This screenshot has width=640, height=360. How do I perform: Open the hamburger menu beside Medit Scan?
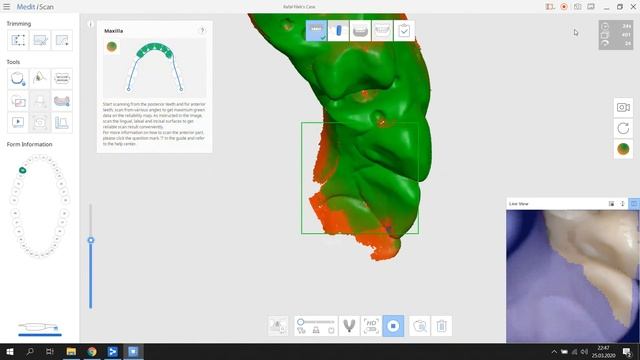[x=7, y=7]
